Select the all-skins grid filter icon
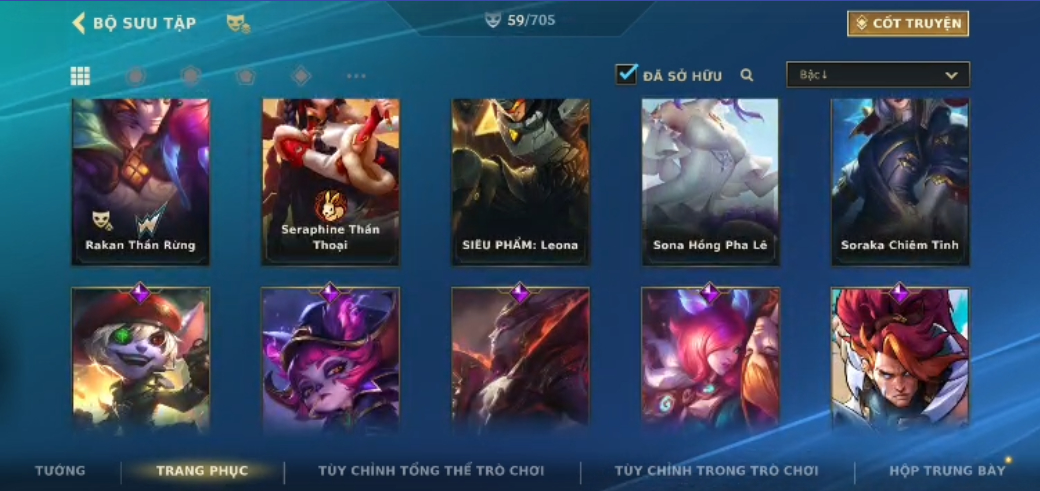Image resolution: width=1040 pixels, height=491 pixels. pyautogui.click(x=80, y=76)
